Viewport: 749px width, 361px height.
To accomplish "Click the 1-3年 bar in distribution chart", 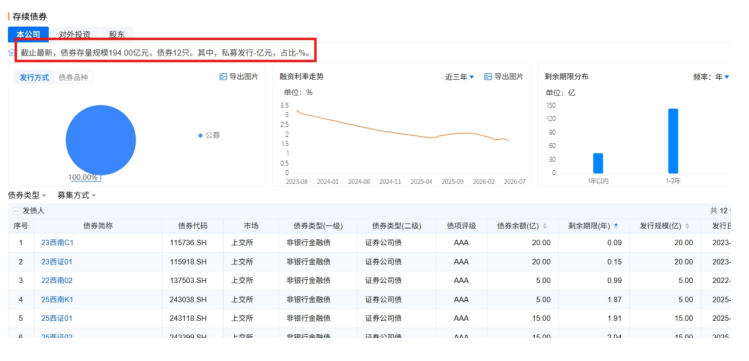I will tap(673, 141).
